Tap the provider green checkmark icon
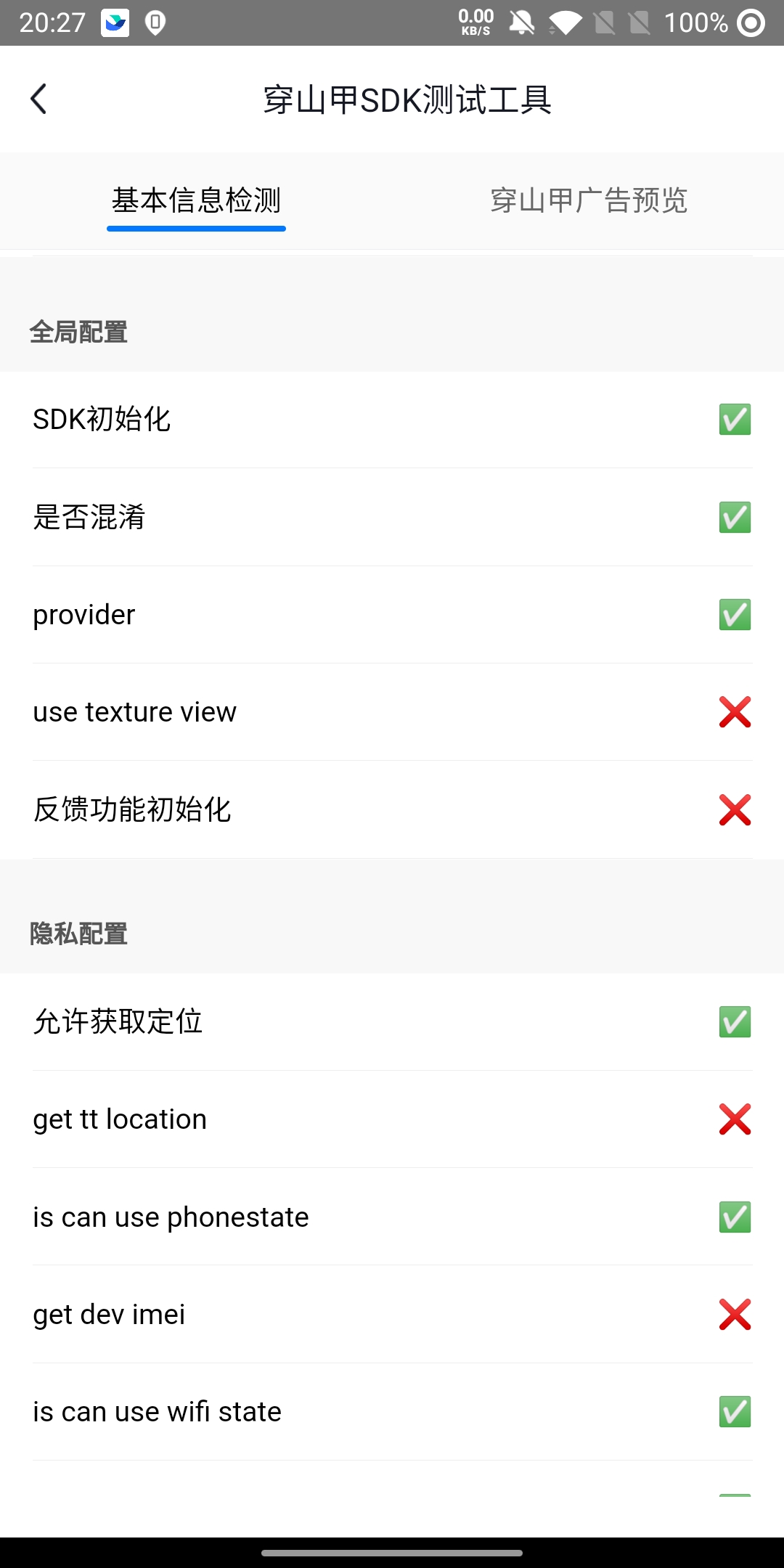This screenshot has height=1568, width=784. (x=735, y=615)
